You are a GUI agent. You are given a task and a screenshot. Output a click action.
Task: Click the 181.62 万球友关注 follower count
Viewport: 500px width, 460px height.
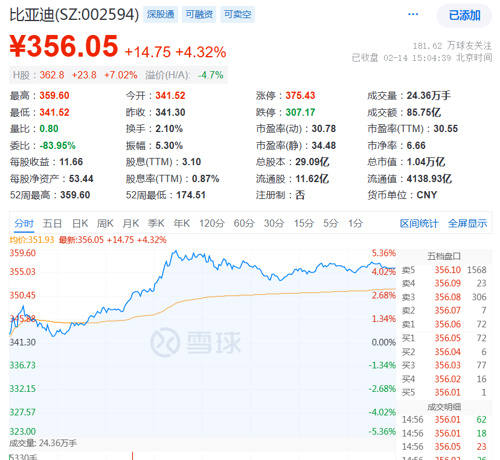452,46
